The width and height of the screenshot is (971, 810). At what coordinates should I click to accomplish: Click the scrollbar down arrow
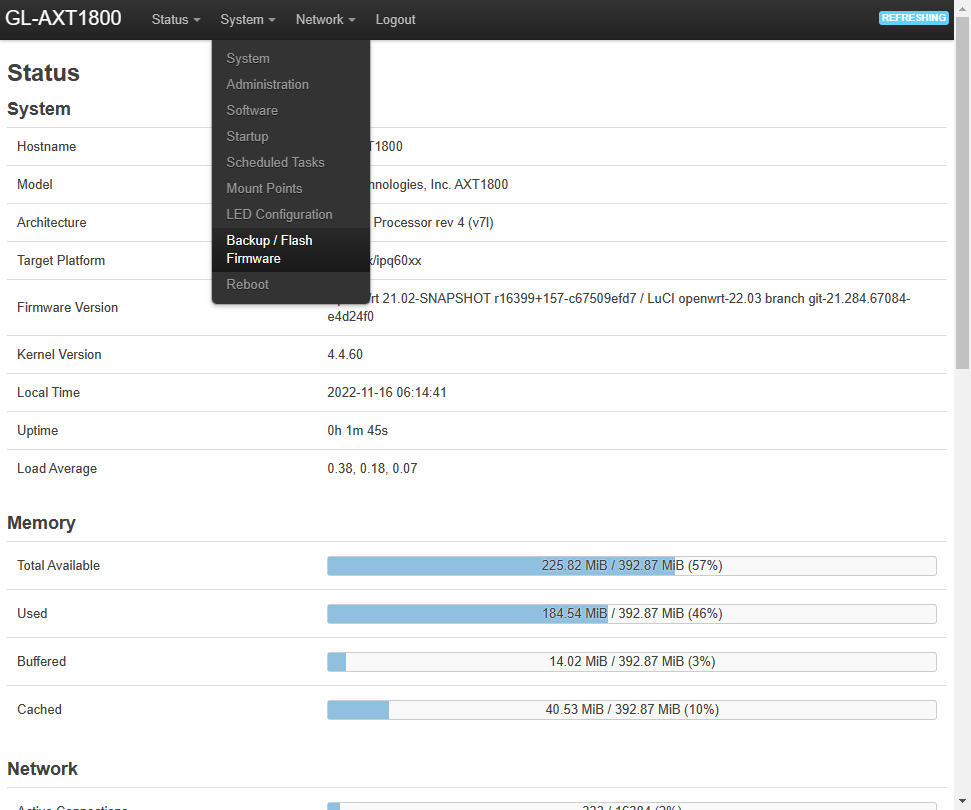click(x=962, y=802)
